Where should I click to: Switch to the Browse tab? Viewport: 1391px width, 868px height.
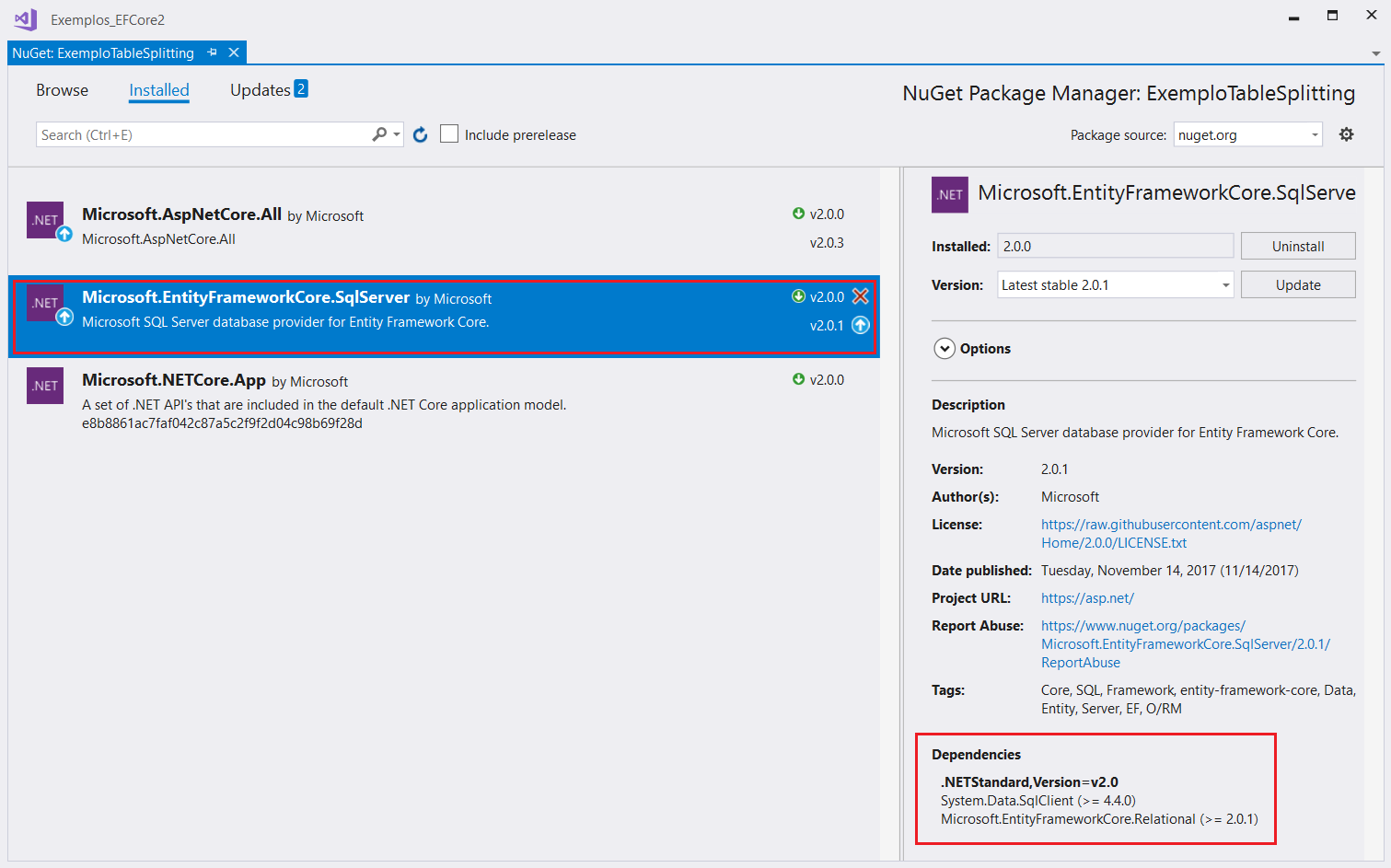click(62, 90)
